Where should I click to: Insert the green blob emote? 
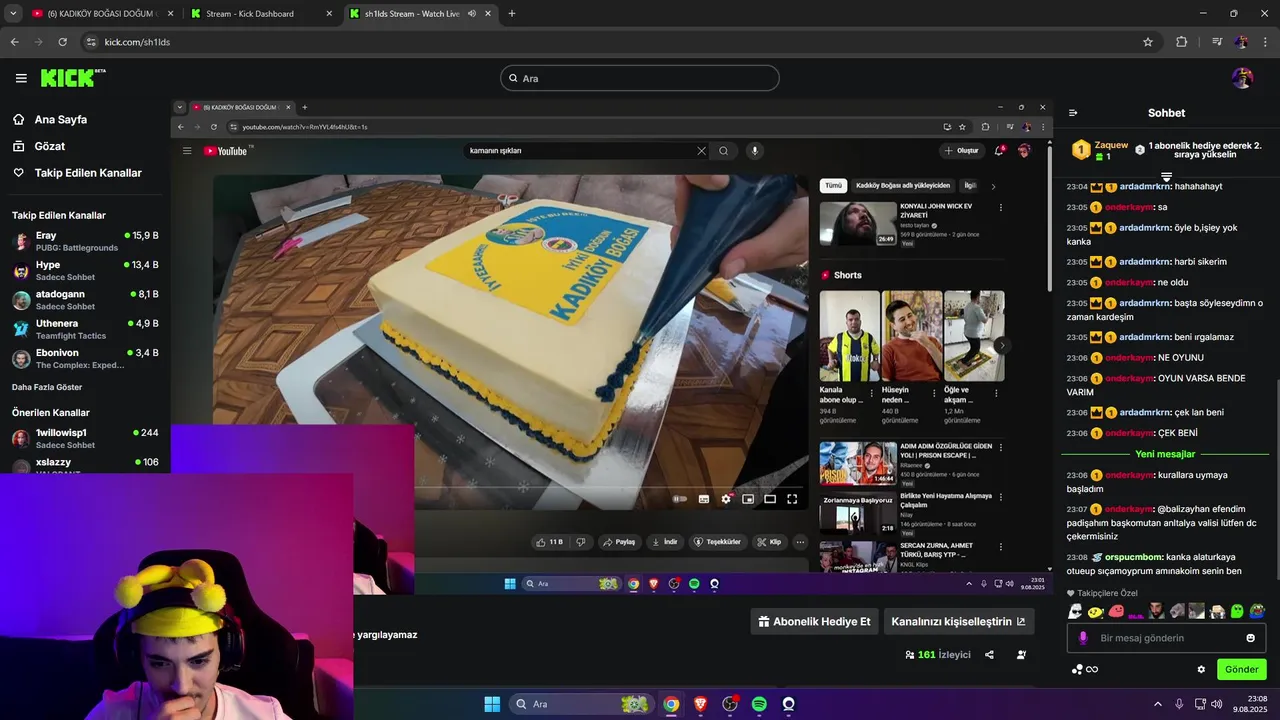pos(1237,611)
